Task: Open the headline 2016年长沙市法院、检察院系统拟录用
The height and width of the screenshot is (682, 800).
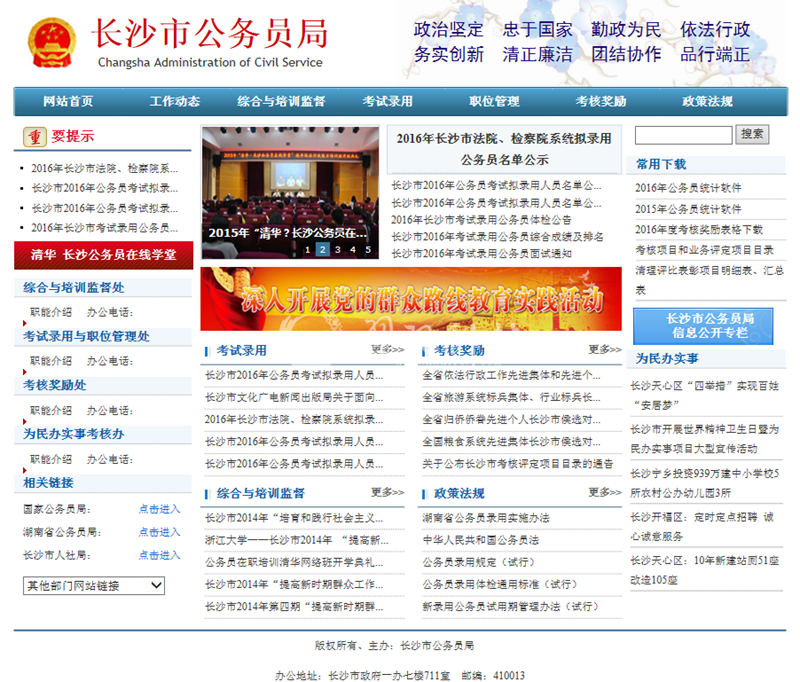Action: click(x=504, y=149)
